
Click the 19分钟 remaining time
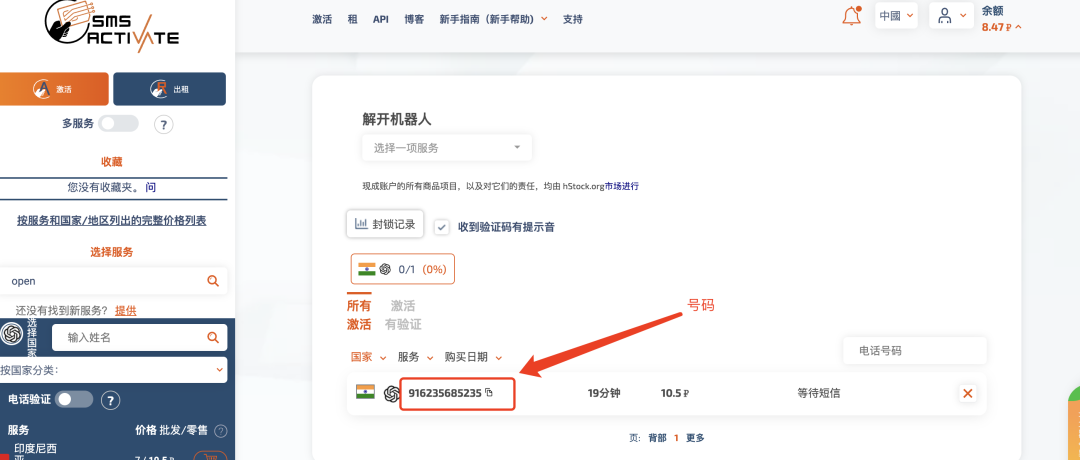(x=604, y=393)
